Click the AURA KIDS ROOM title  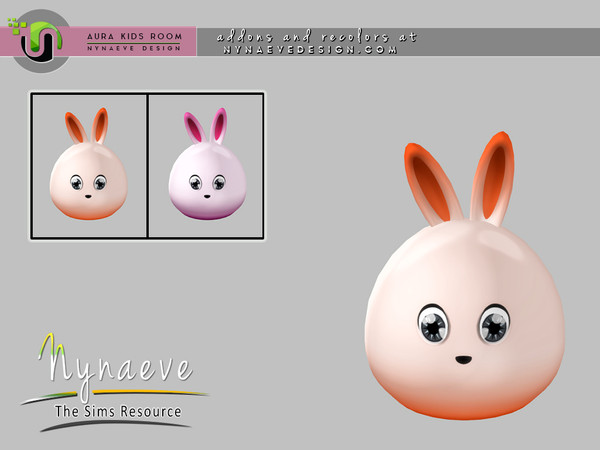(135, 36)
